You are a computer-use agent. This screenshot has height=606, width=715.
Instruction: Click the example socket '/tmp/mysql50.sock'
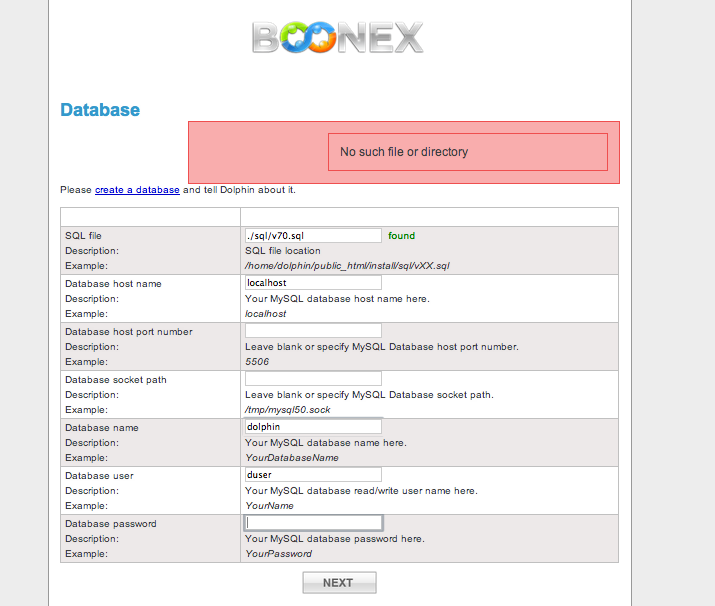(287, 410)
